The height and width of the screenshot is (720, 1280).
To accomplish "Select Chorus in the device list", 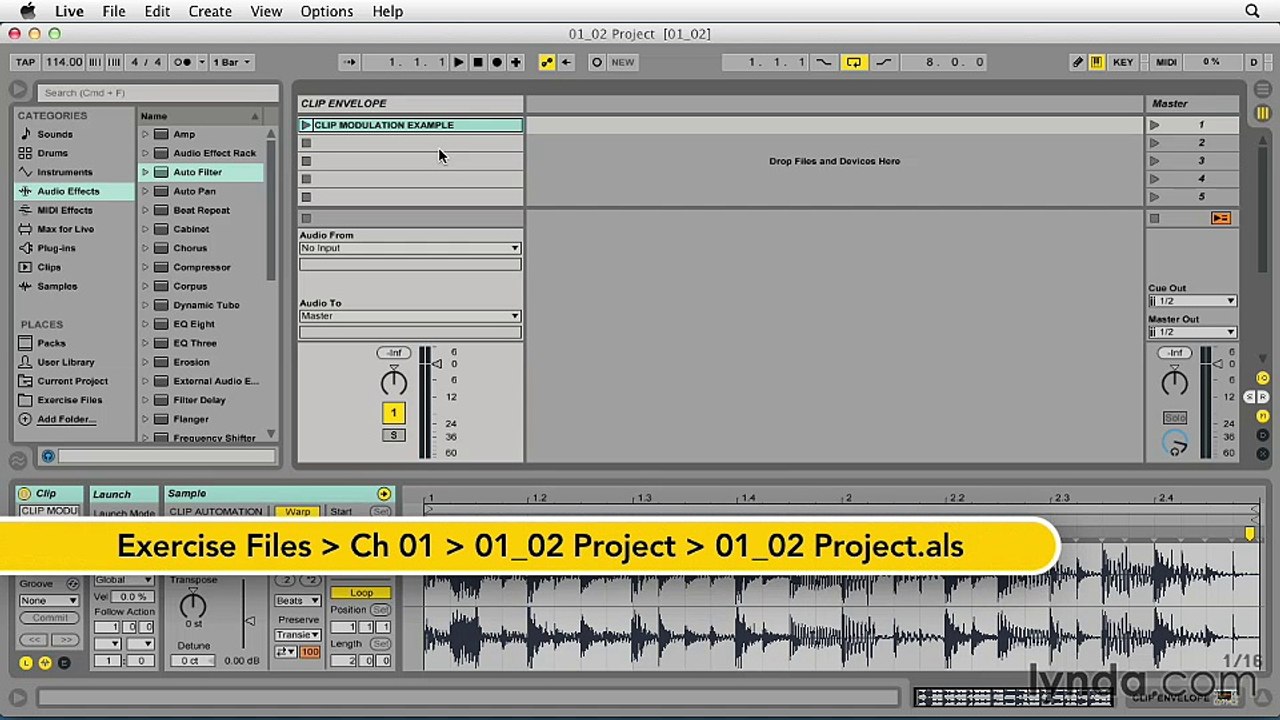I will 190,248.
